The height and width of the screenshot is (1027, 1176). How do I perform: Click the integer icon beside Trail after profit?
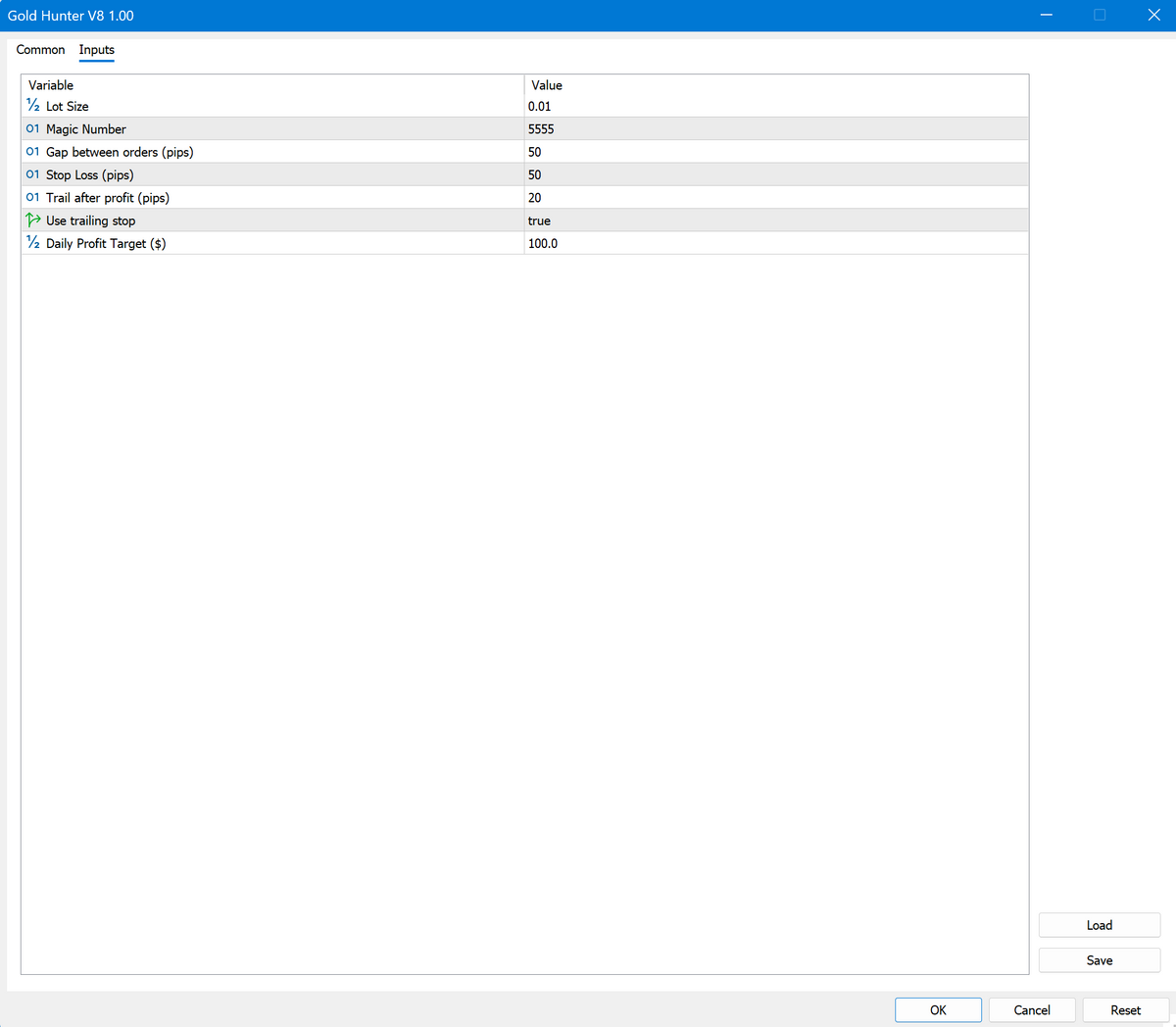(33, 198)
